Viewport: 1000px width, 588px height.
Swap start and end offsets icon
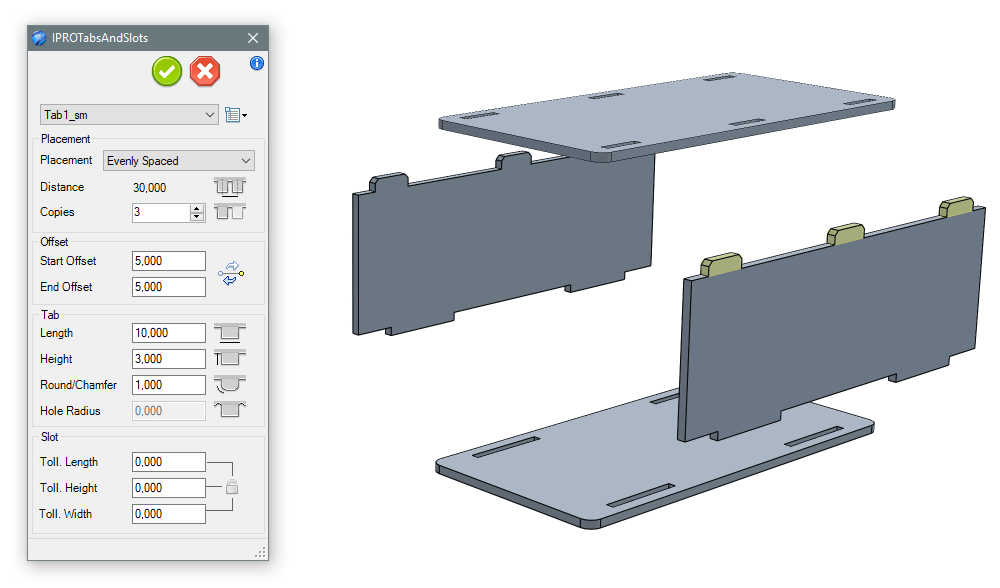pos(231,274)
